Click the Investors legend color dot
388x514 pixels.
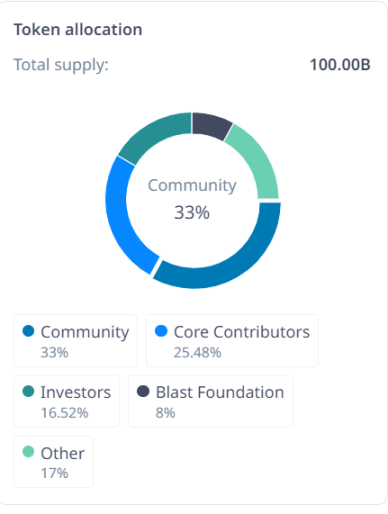[28, 391]
